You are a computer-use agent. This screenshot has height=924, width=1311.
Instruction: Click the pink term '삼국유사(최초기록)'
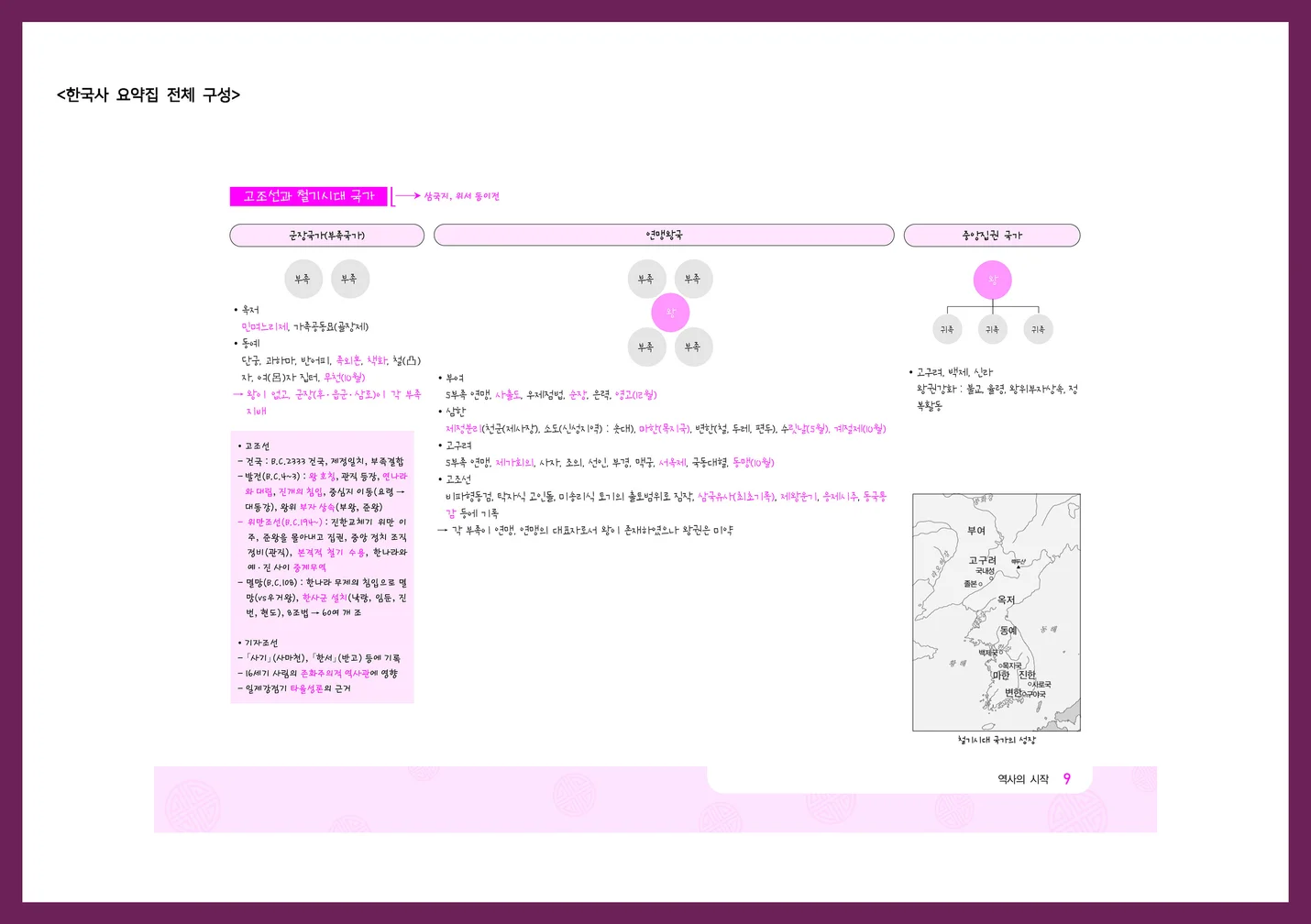coord(736,497)
